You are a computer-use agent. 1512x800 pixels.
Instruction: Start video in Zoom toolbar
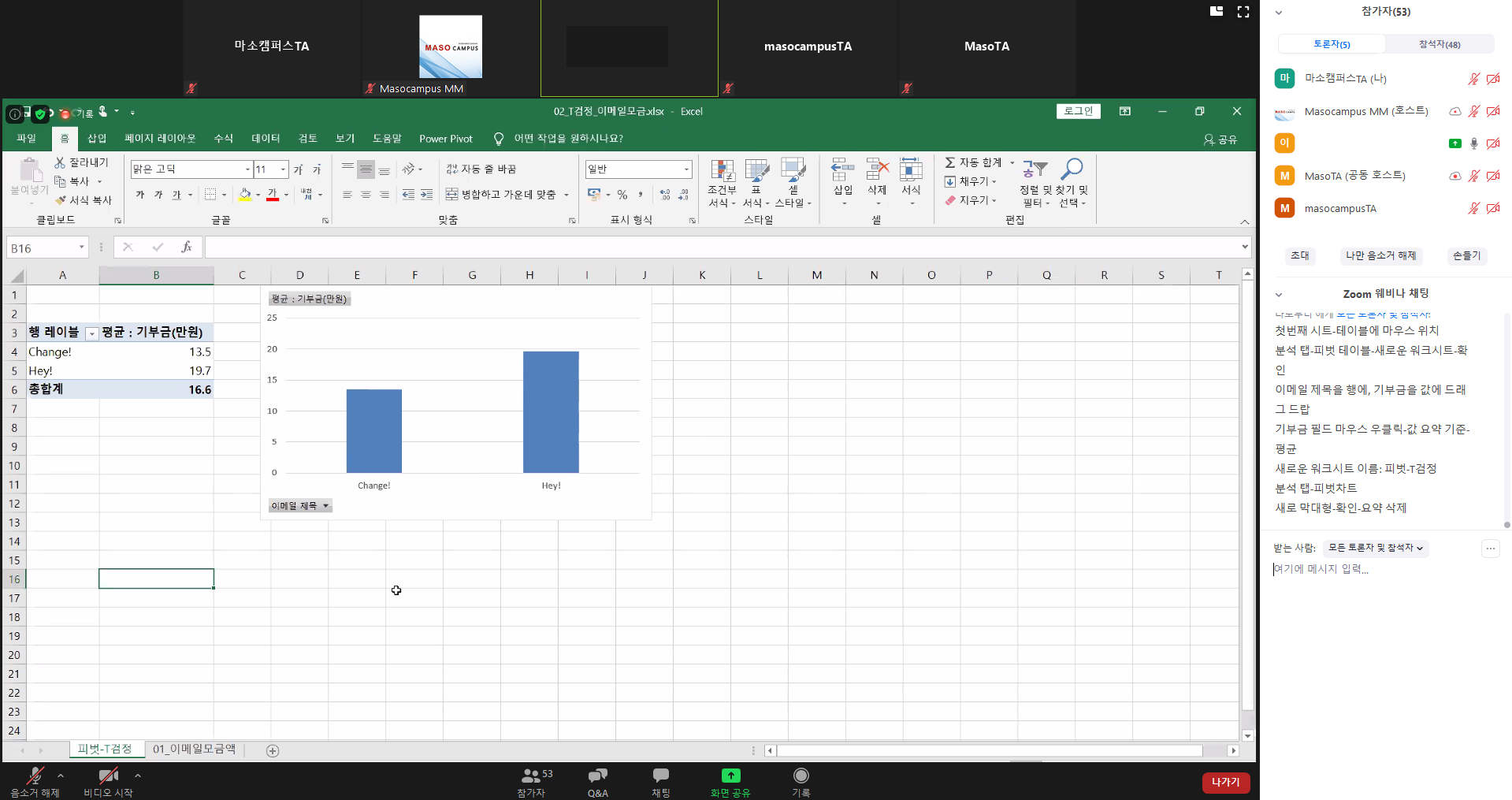[108, 781]
